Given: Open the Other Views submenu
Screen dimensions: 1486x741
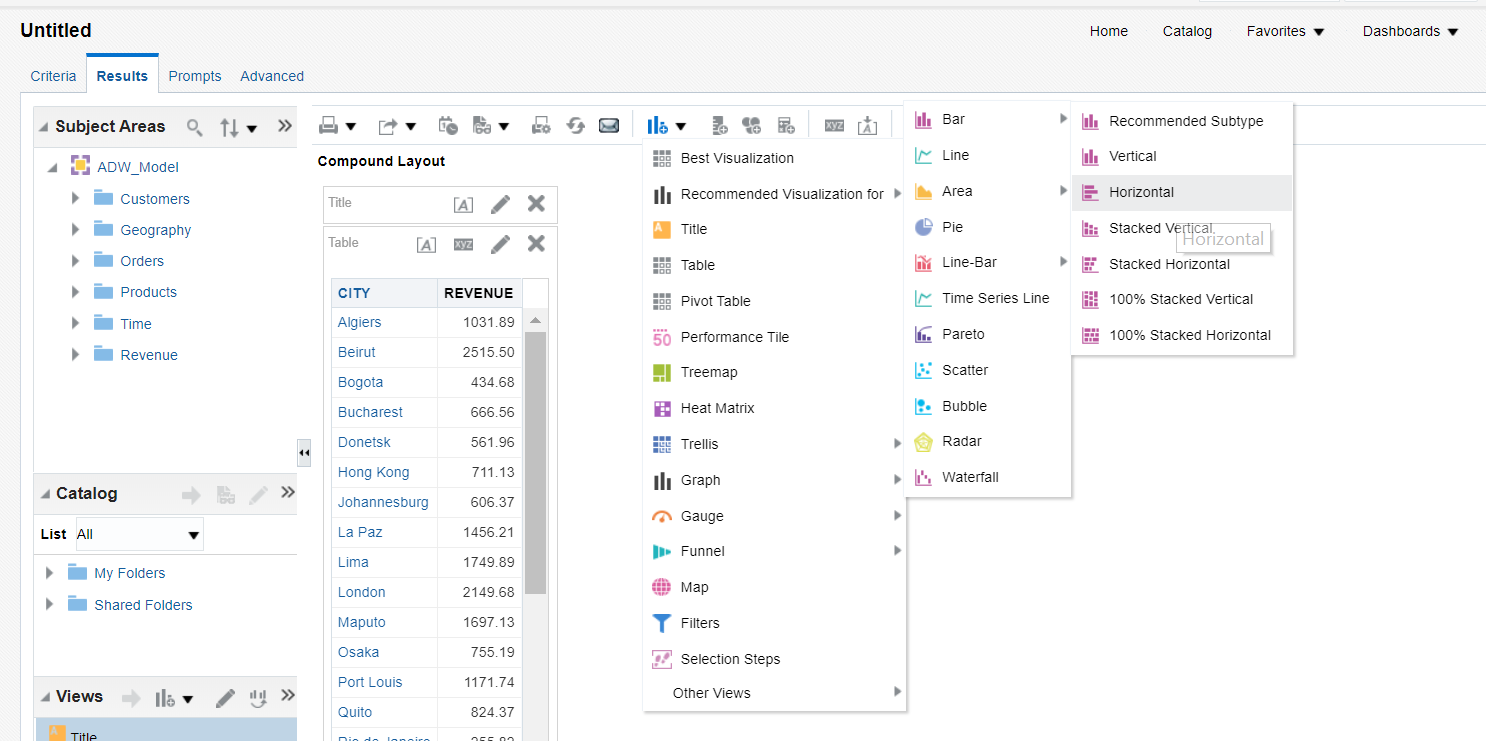Looking at the screenshot, I should tap(774, 693).
